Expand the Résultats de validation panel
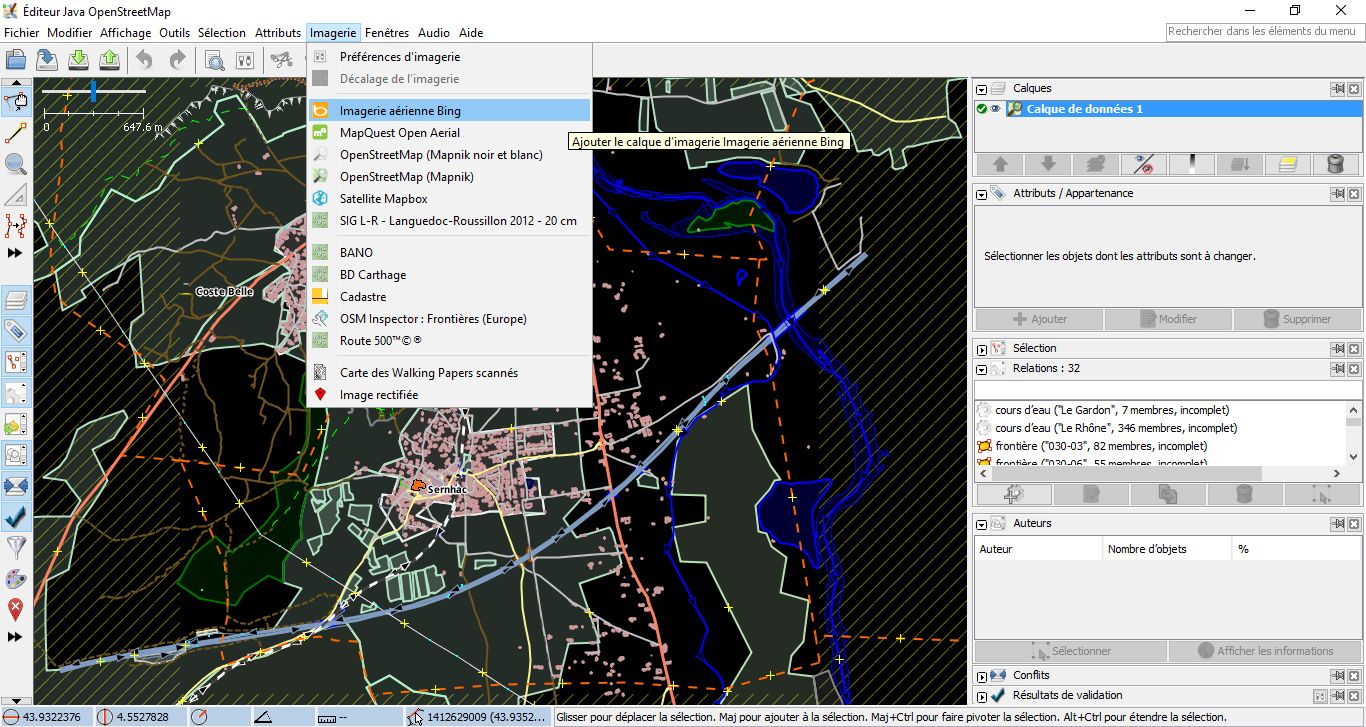 (x=982, y=696)
